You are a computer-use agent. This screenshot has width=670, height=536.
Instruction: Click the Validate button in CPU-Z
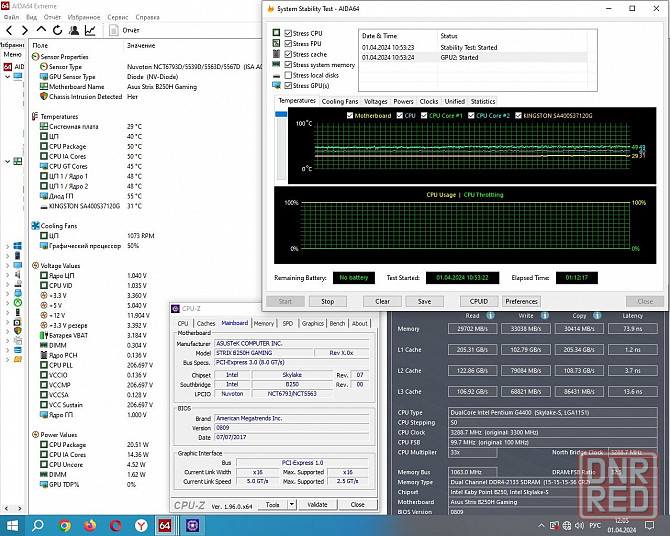(x=316, y=505)
